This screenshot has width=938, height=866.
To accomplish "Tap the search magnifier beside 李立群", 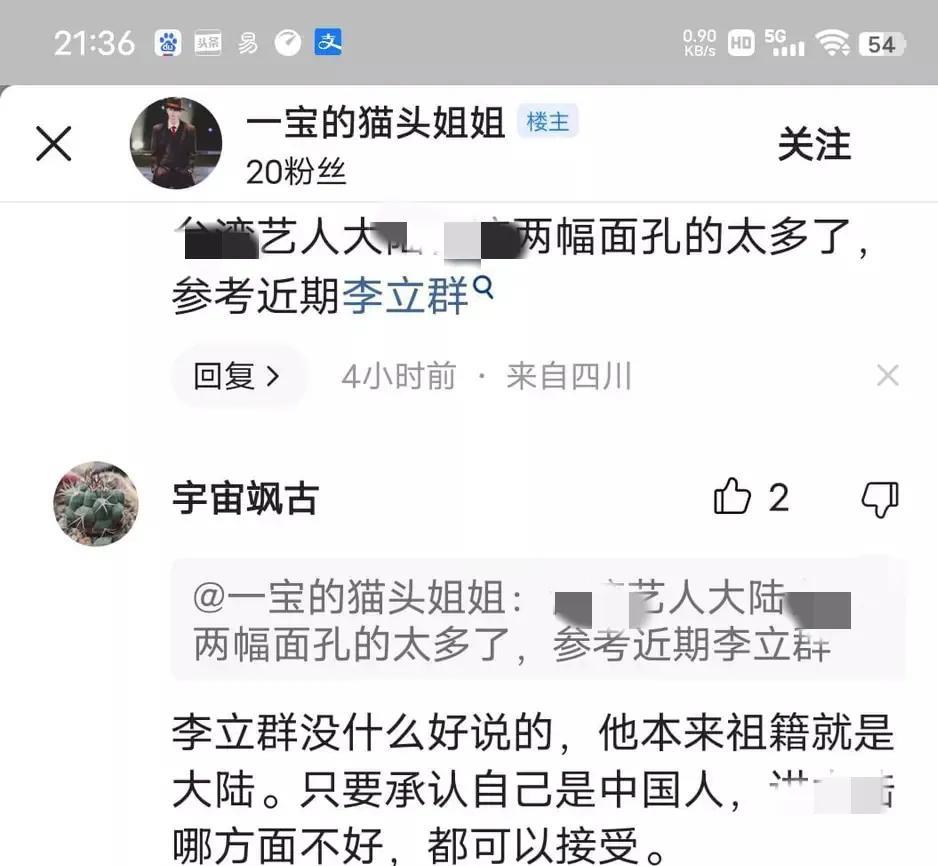I will (x=483, y=288).
